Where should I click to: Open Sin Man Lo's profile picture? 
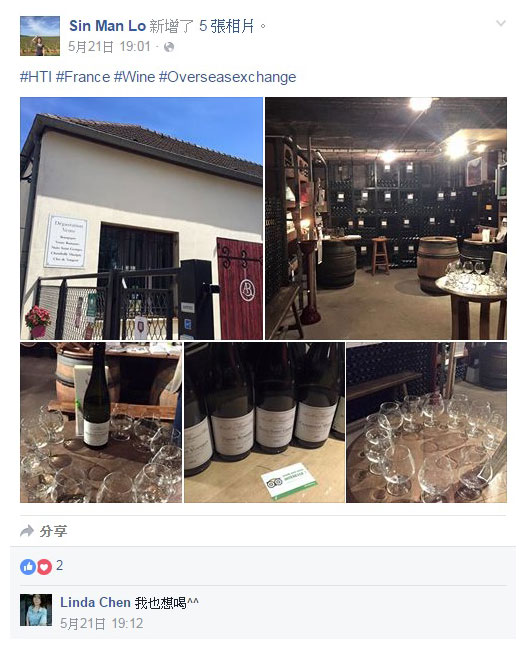(x=40, y=36)
